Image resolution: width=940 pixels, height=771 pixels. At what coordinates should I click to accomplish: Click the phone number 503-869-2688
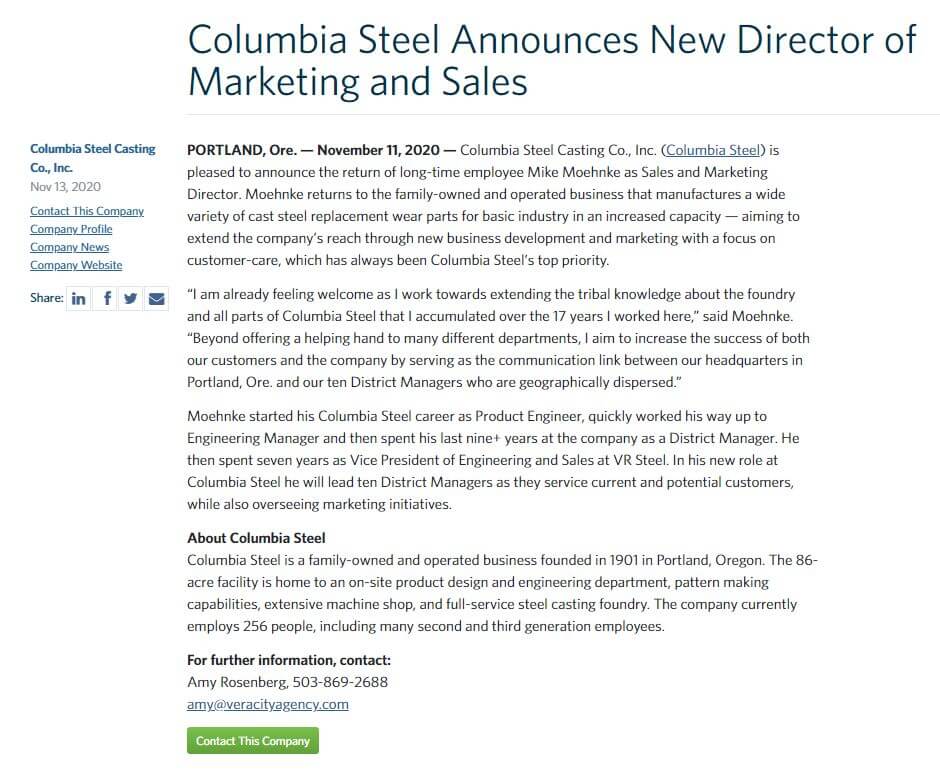340,682
